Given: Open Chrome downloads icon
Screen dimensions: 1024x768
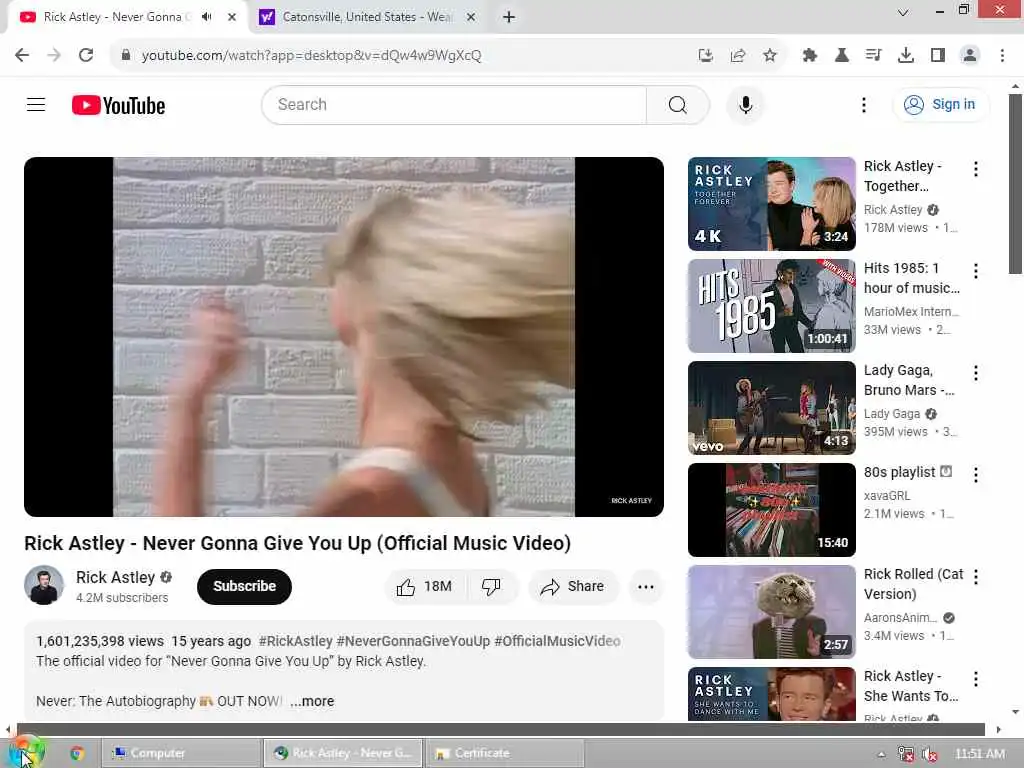Looking at the screenshot, I should [906, 56].
